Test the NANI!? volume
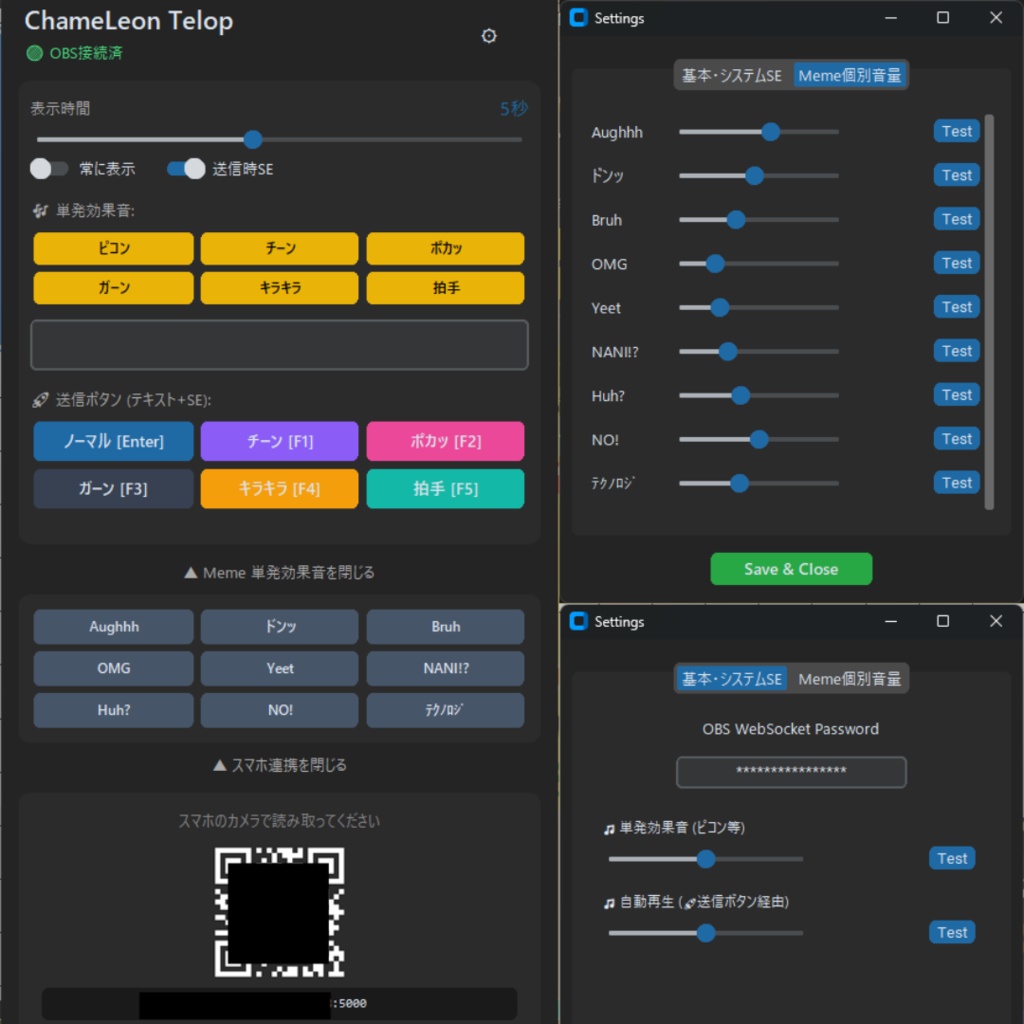This screenshot has height=1024, width=1024. (x=956, y=351)
